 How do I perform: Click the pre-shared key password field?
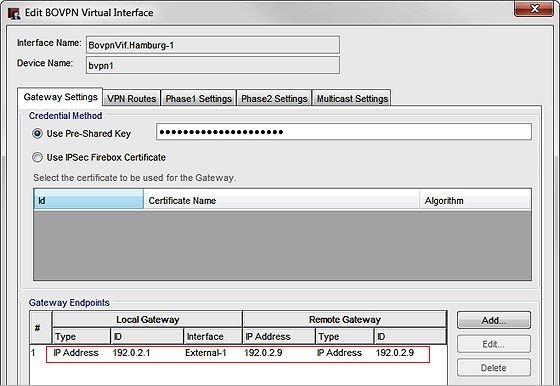point(344,132)
